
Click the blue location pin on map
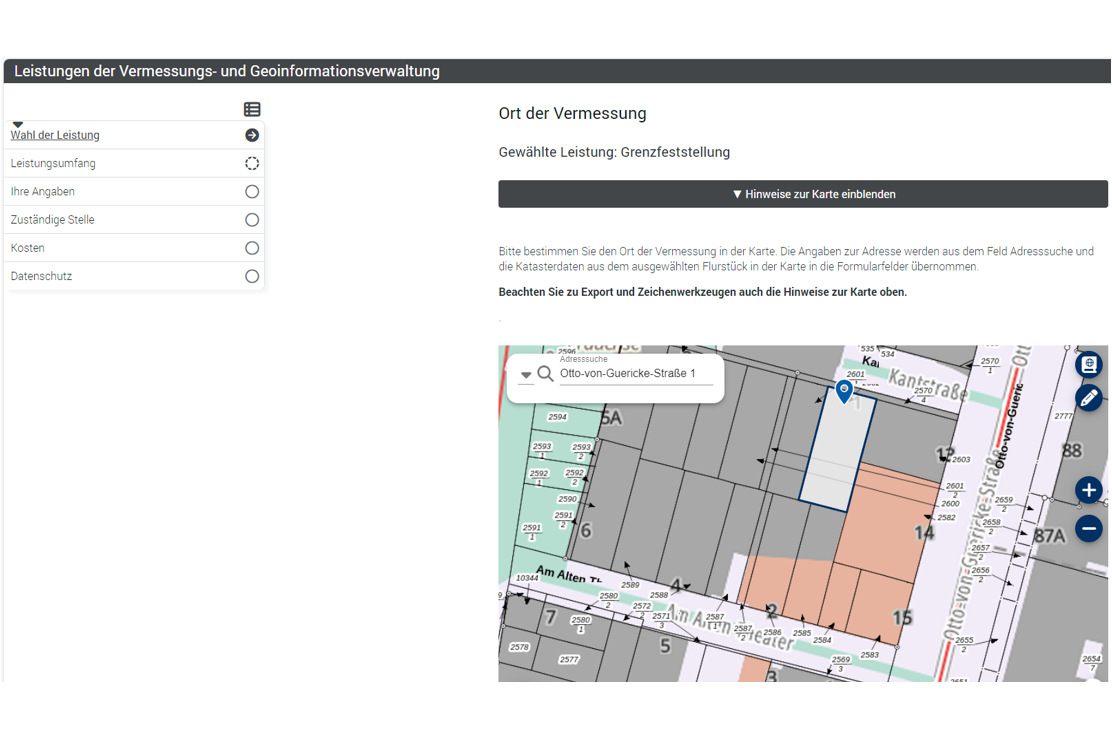click(844, 390)
